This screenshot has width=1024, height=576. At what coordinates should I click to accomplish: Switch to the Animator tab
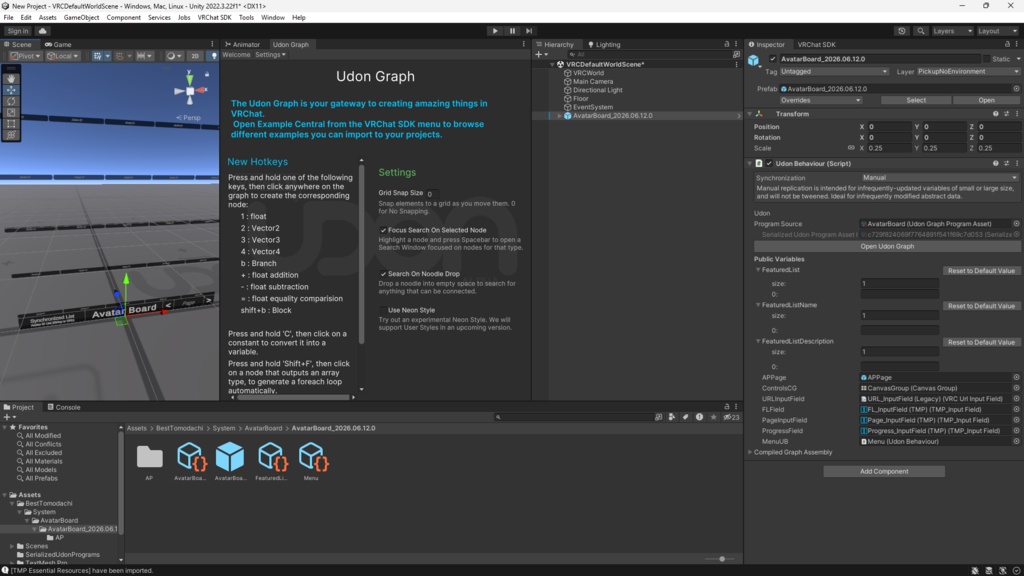[242, 44]
